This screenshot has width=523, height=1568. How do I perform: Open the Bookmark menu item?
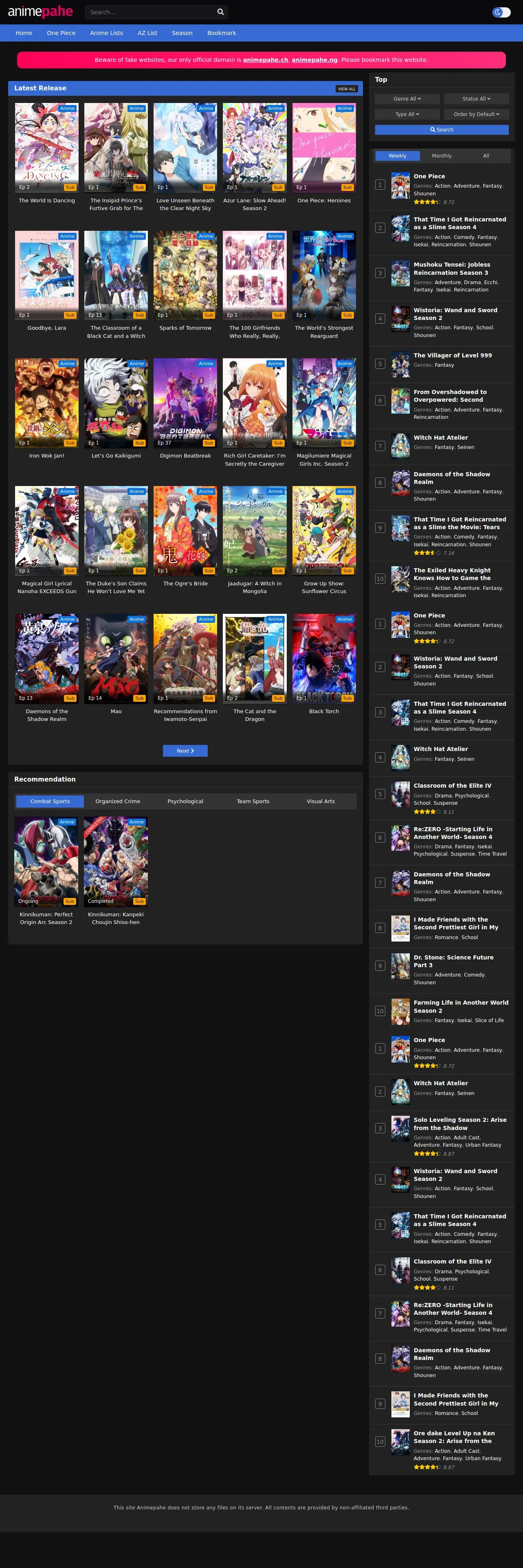pyautogui.click(x=222, y=33)
